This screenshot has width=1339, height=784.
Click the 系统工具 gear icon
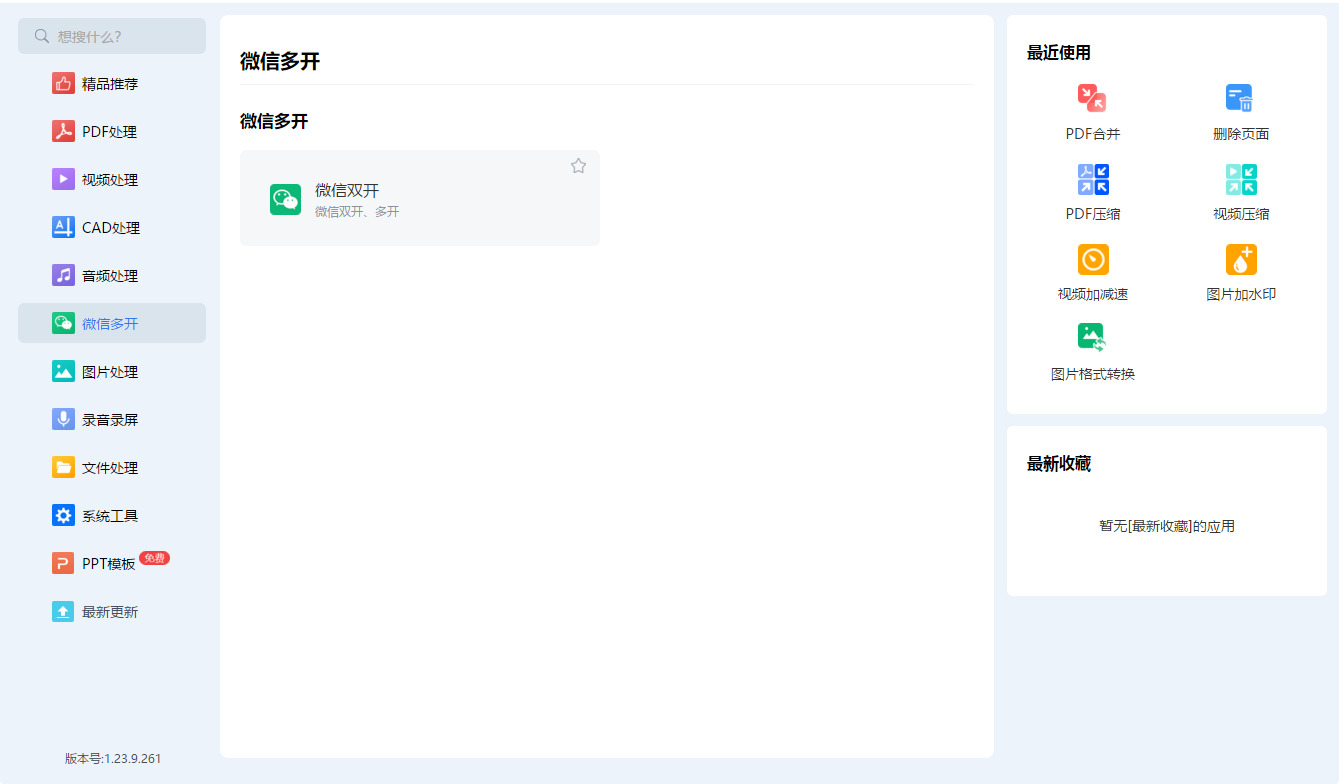63,516
